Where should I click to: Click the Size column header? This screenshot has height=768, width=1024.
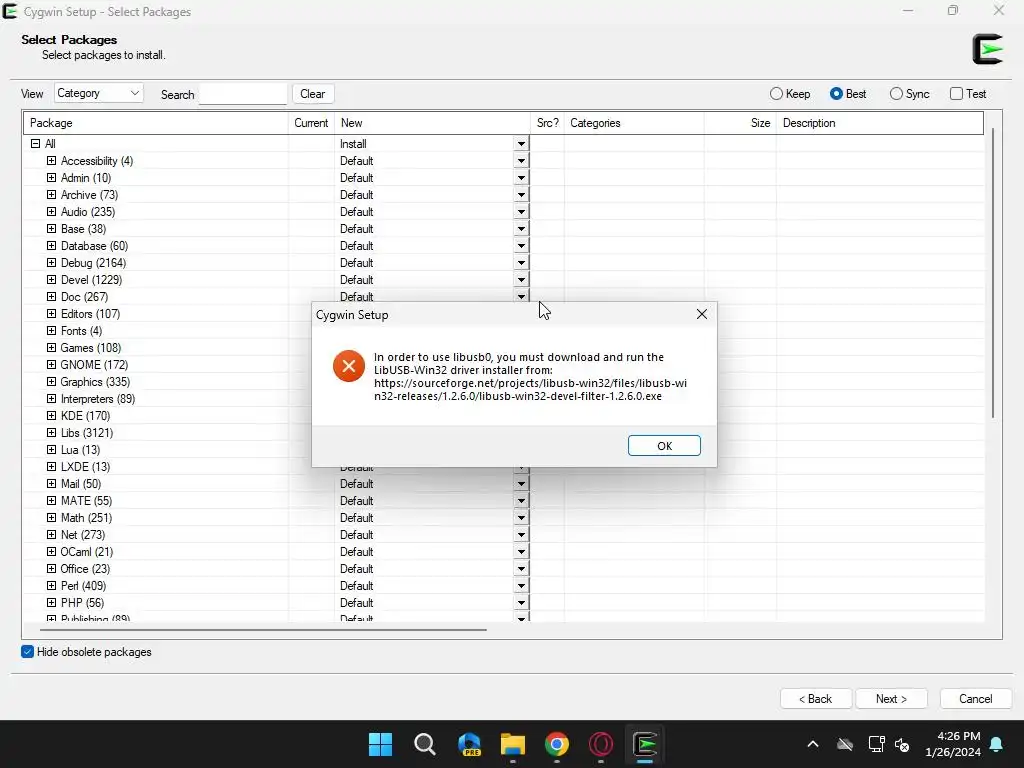click(x=740, y=123)
